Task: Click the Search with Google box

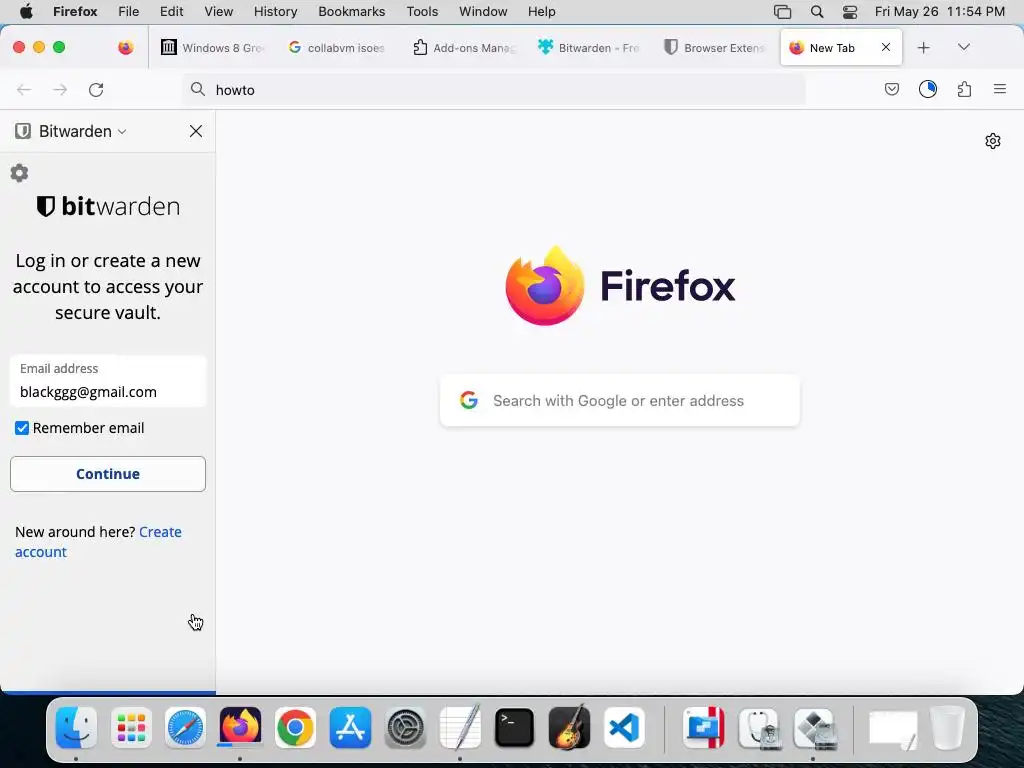Action: point(620,400)
